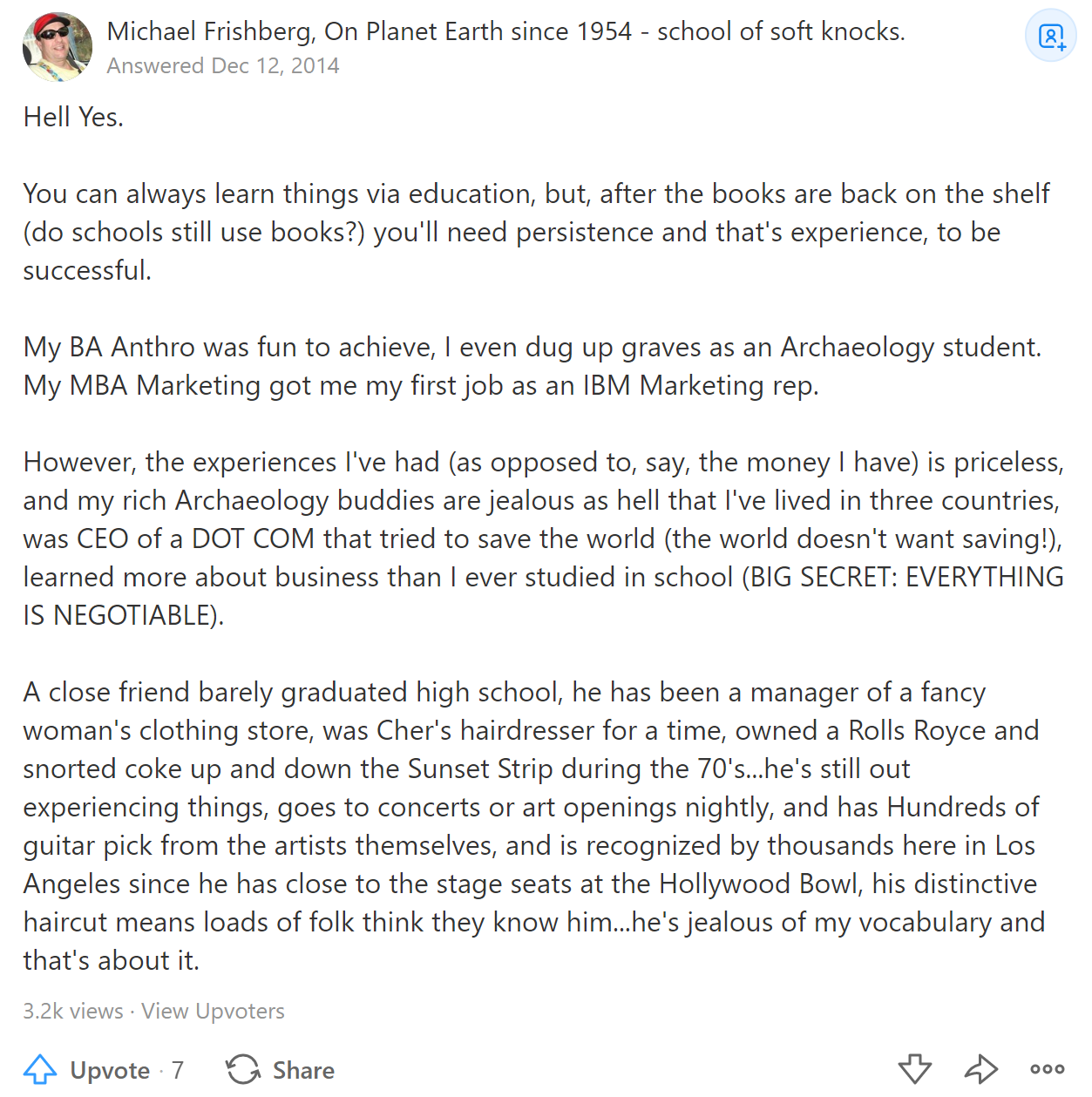Click the Upvote text label

click(x=110, y=1070)
